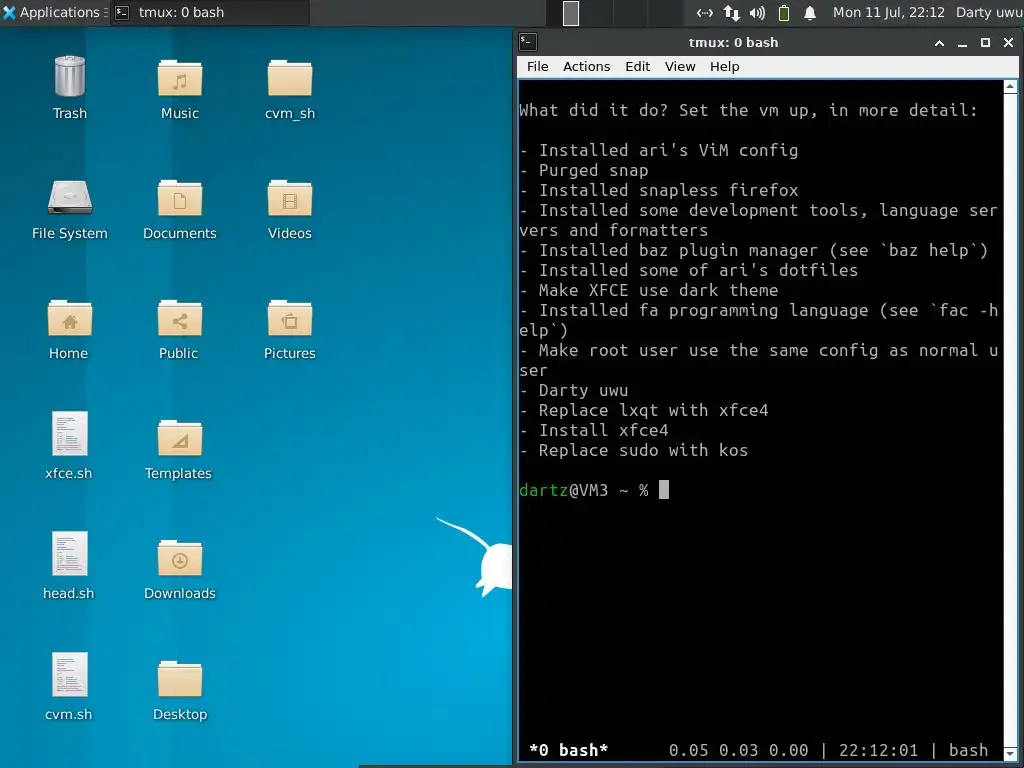1024x768 pixels.
Task: Select the Downloads folder icon
Action: 180,569
